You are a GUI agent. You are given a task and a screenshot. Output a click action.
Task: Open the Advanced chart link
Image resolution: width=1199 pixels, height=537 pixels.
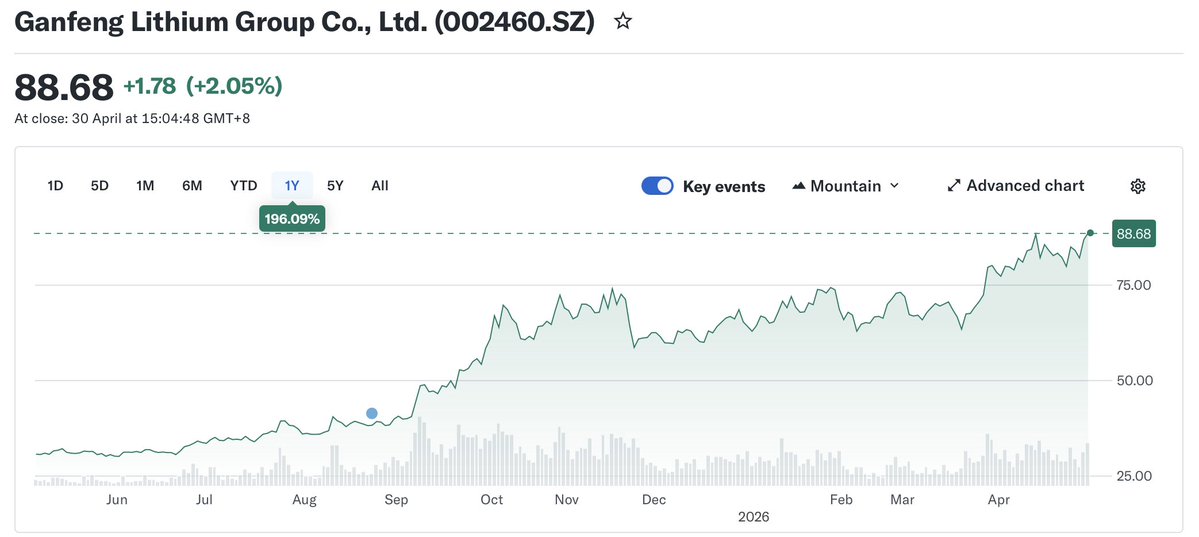(x=1015, y=186)
